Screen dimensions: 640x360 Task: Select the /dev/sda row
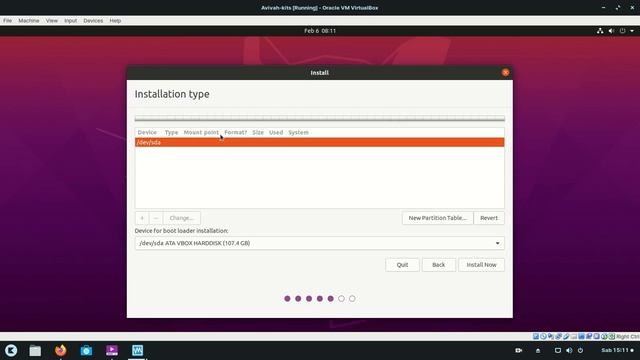click(x=320, y=142)
